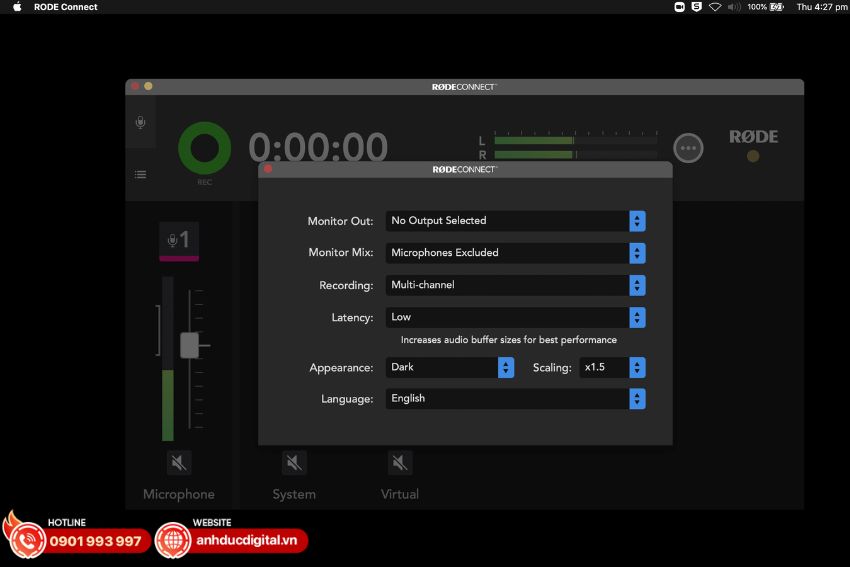Toggle mute on the System channel
850x567 pixels.
pos(293,462)
